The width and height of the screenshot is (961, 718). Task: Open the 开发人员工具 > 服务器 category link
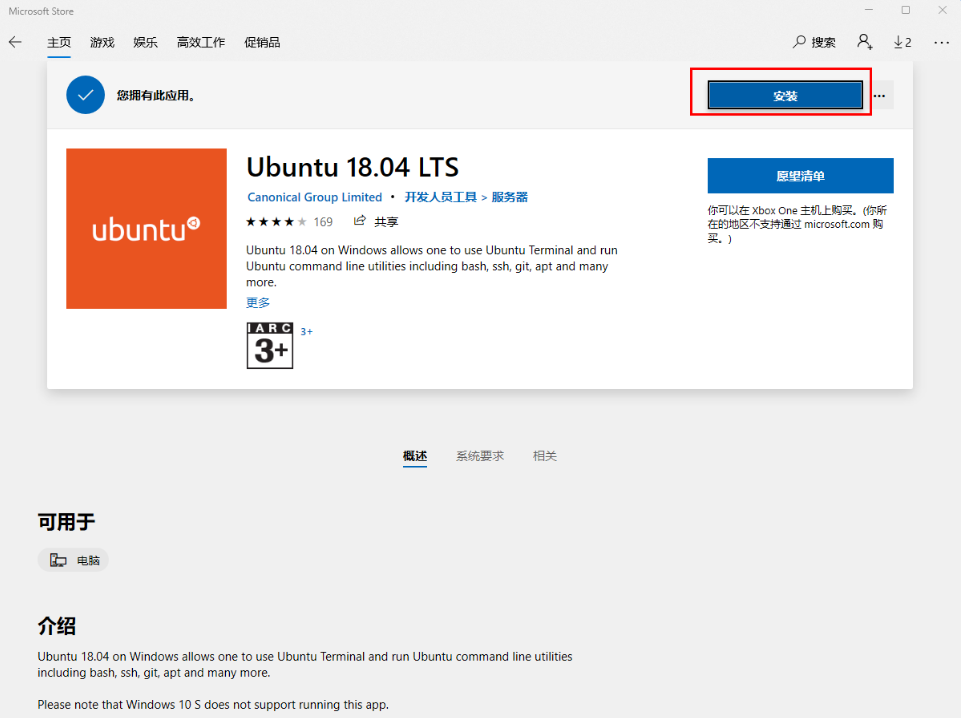point(466,197)
